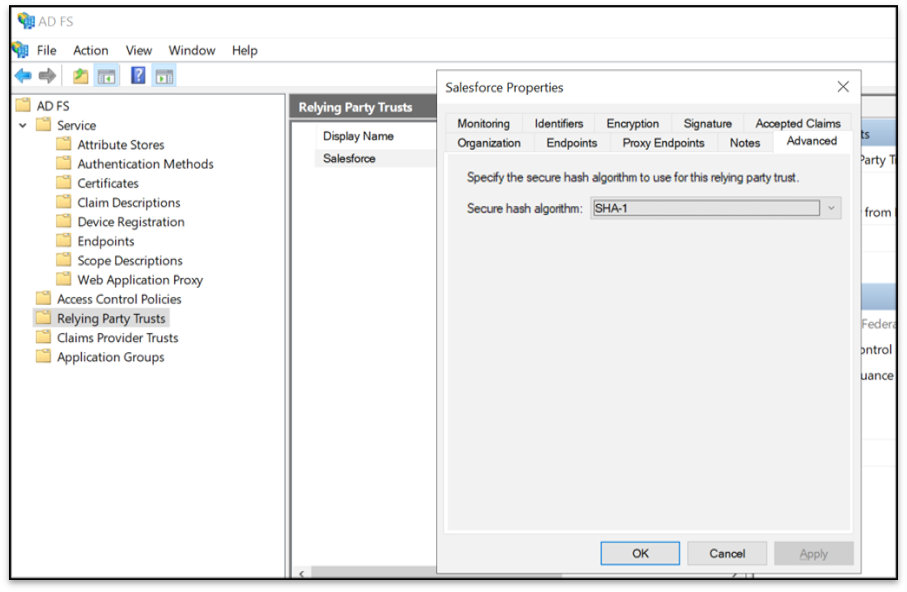This screenshot has width=907, height=592.
Task: Show the action pane toolbar icon
Action: (x=163, y=75)
